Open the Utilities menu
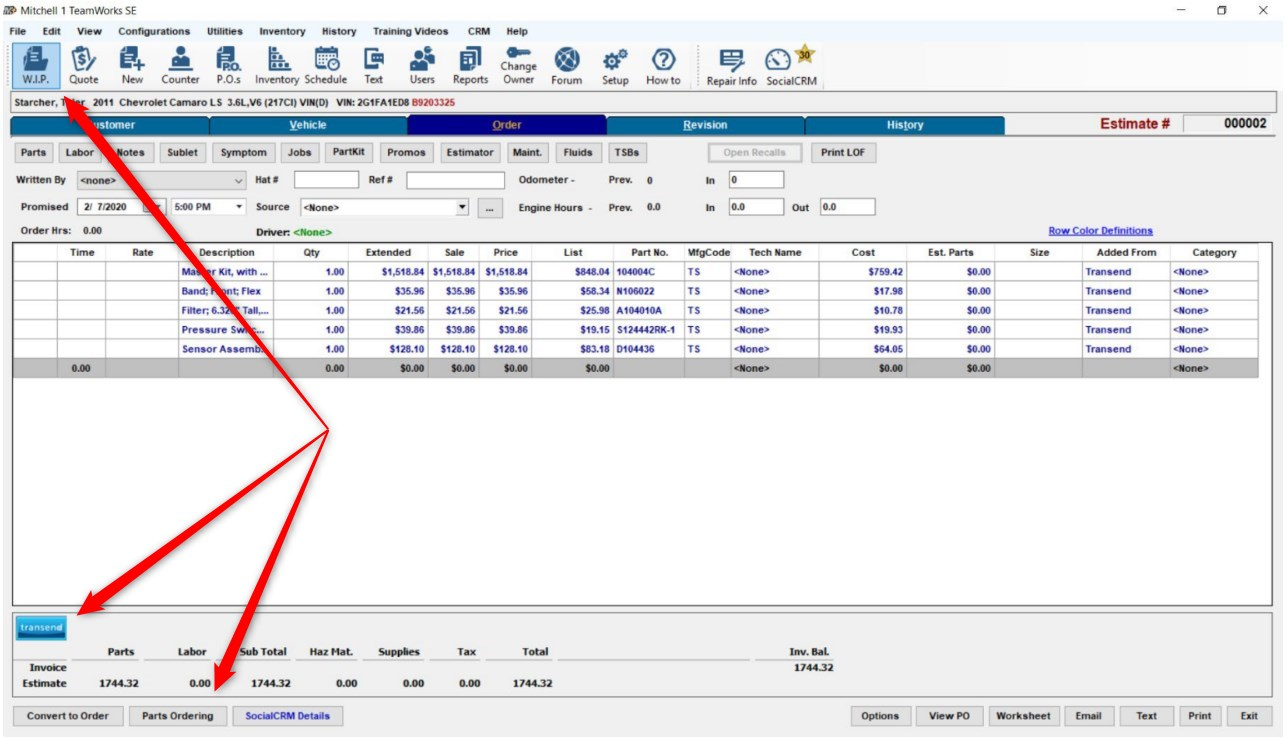The image size is (1288, 739). [x=225, y=31]
